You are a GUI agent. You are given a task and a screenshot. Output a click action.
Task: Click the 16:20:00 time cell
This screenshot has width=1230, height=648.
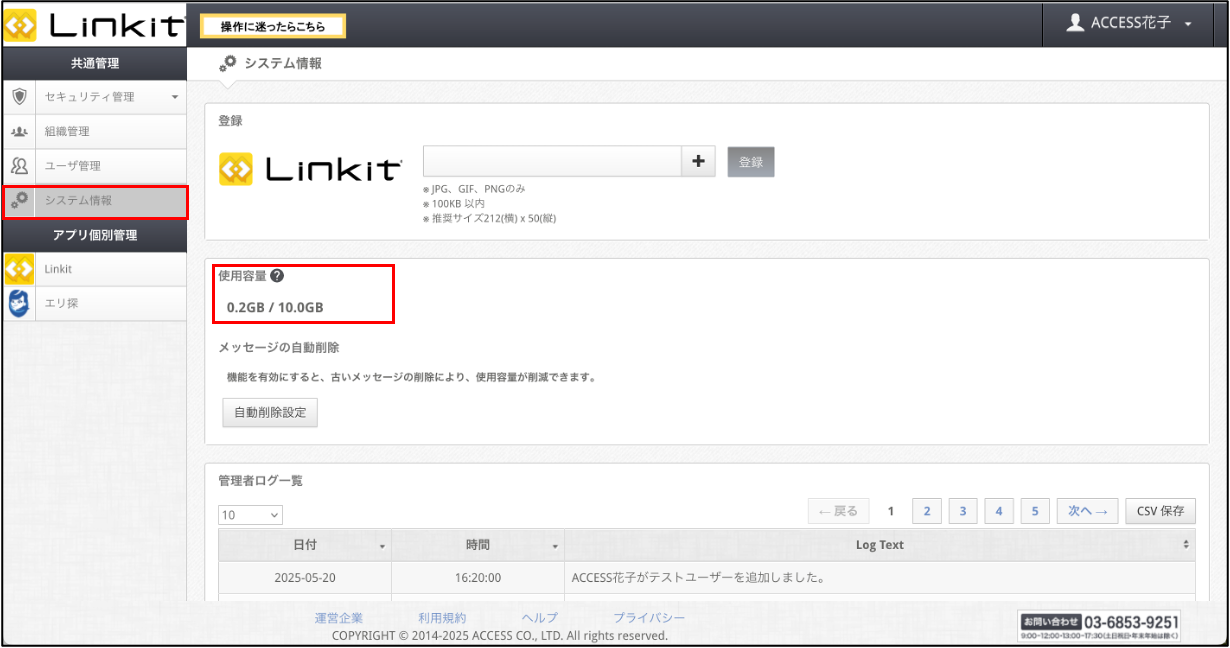pos(478,578)
